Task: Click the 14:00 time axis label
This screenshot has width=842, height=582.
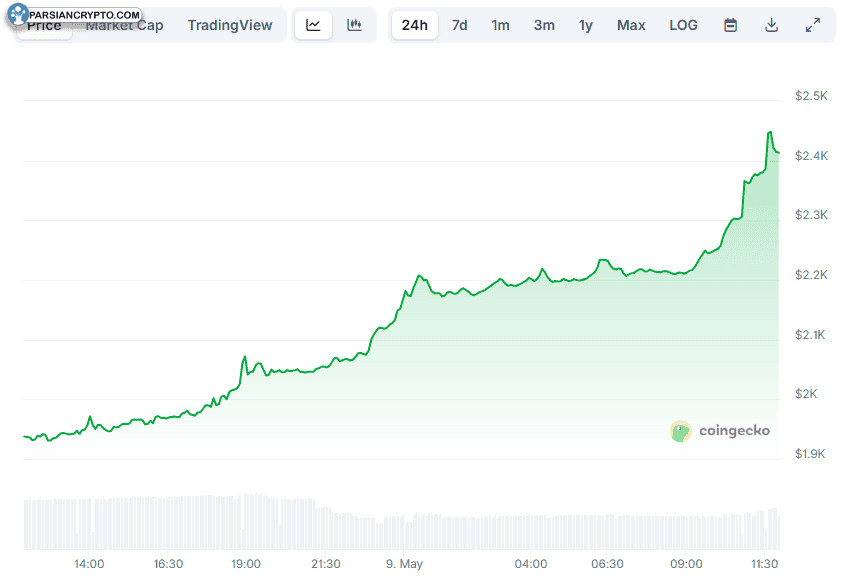Action: coord(89,564)
